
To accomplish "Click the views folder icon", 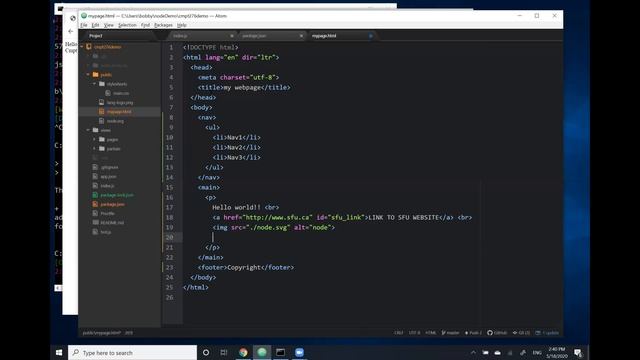I will [96, 130].
